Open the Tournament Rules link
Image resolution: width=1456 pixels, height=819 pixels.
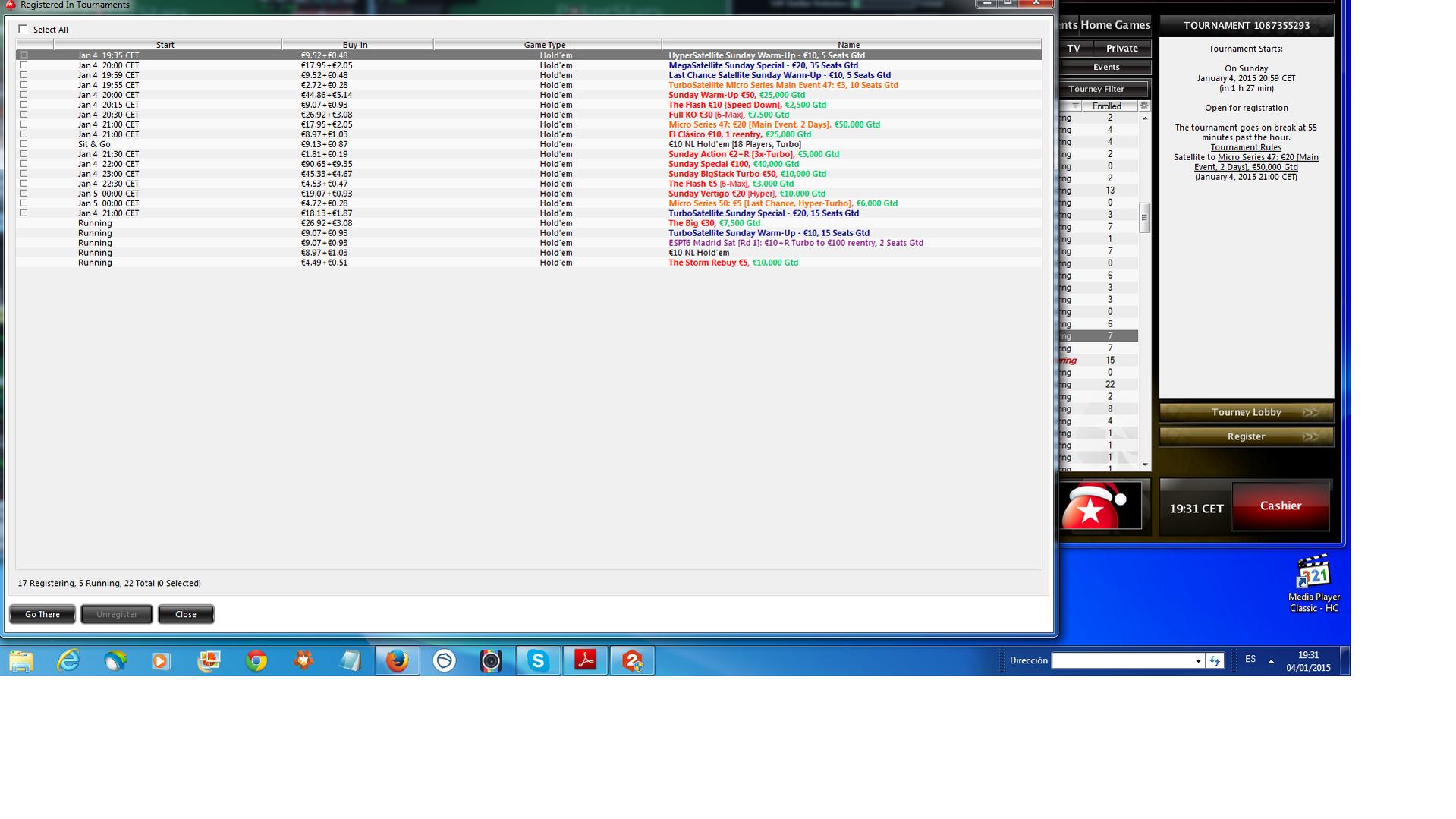(1246, 147)
